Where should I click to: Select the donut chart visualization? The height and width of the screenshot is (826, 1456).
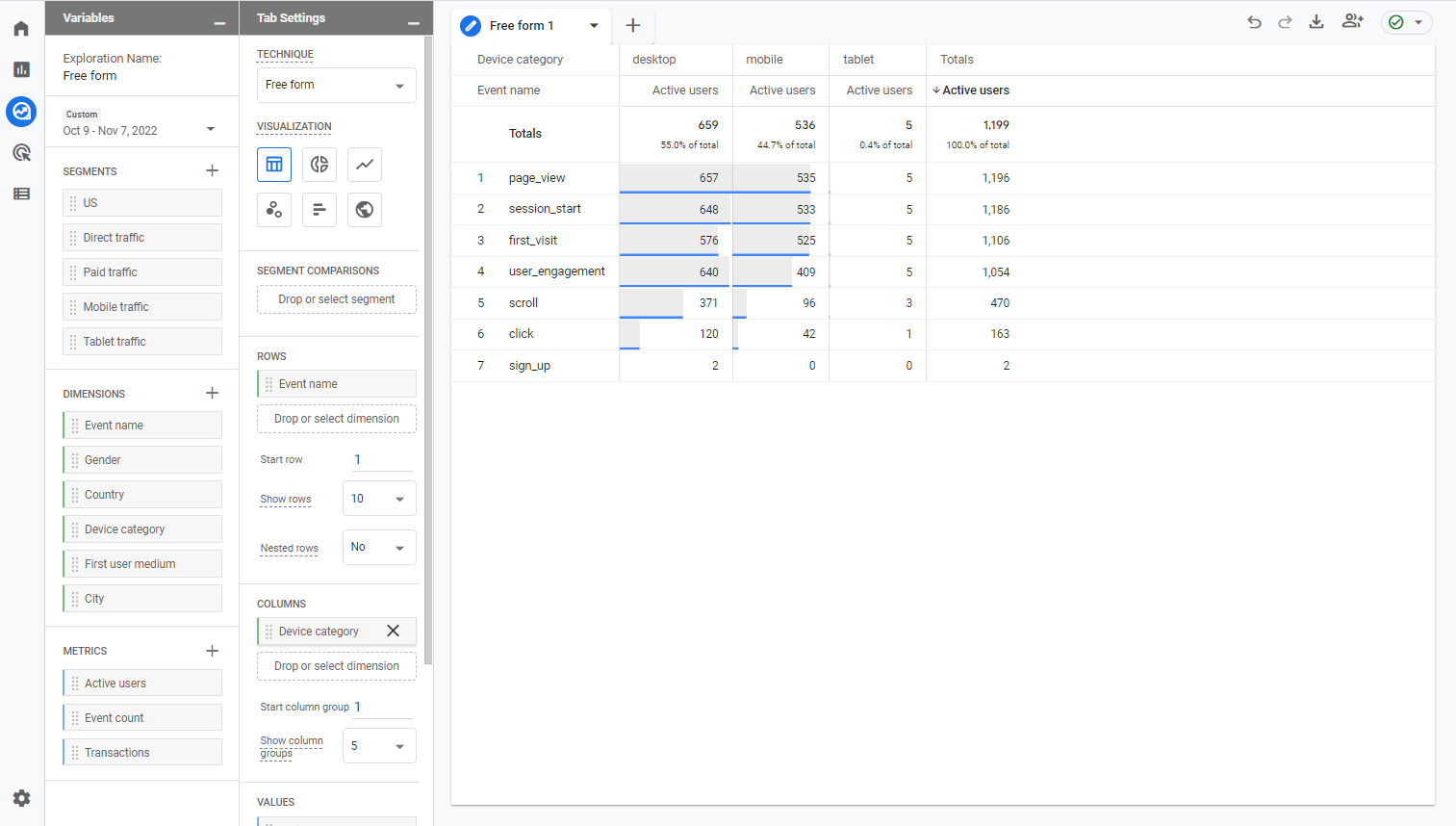[x=319, y=165]
